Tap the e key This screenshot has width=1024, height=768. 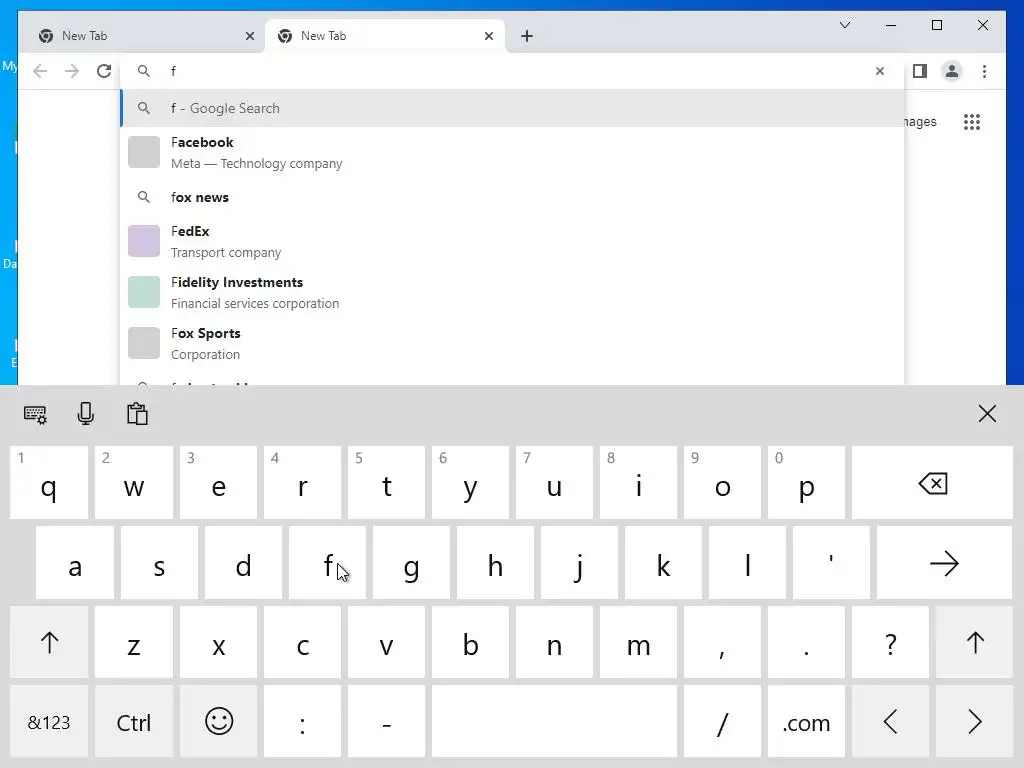point(219,483)
